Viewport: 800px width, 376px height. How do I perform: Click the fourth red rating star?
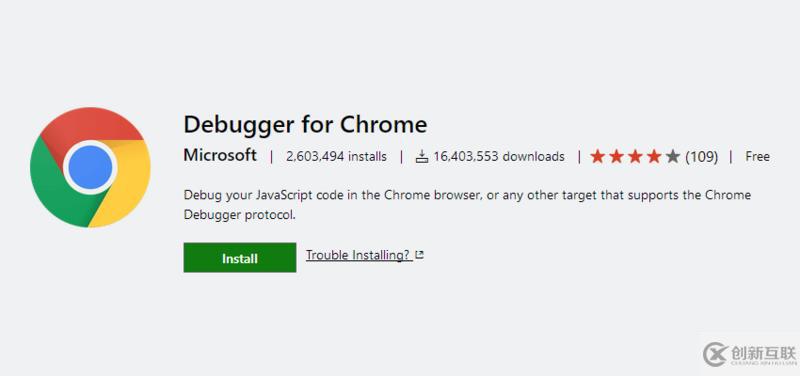pyautogui.click(x=654, y=156)
